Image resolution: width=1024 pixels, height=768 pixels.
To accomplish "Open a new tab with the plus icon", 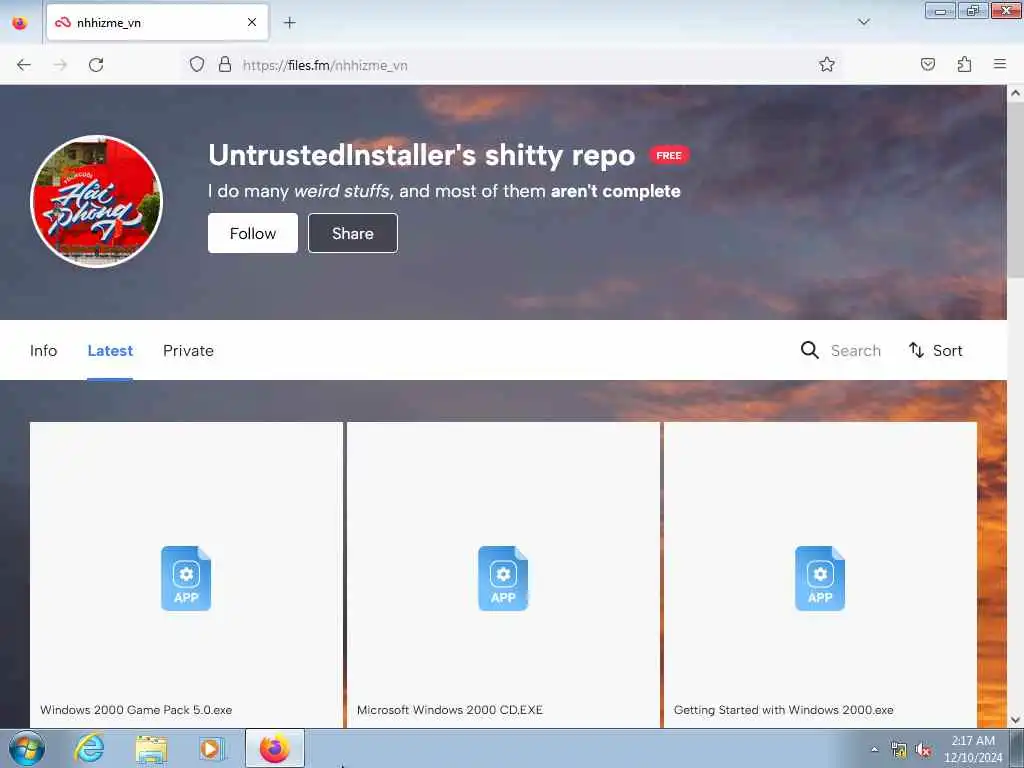I will [x=289, y=23].
